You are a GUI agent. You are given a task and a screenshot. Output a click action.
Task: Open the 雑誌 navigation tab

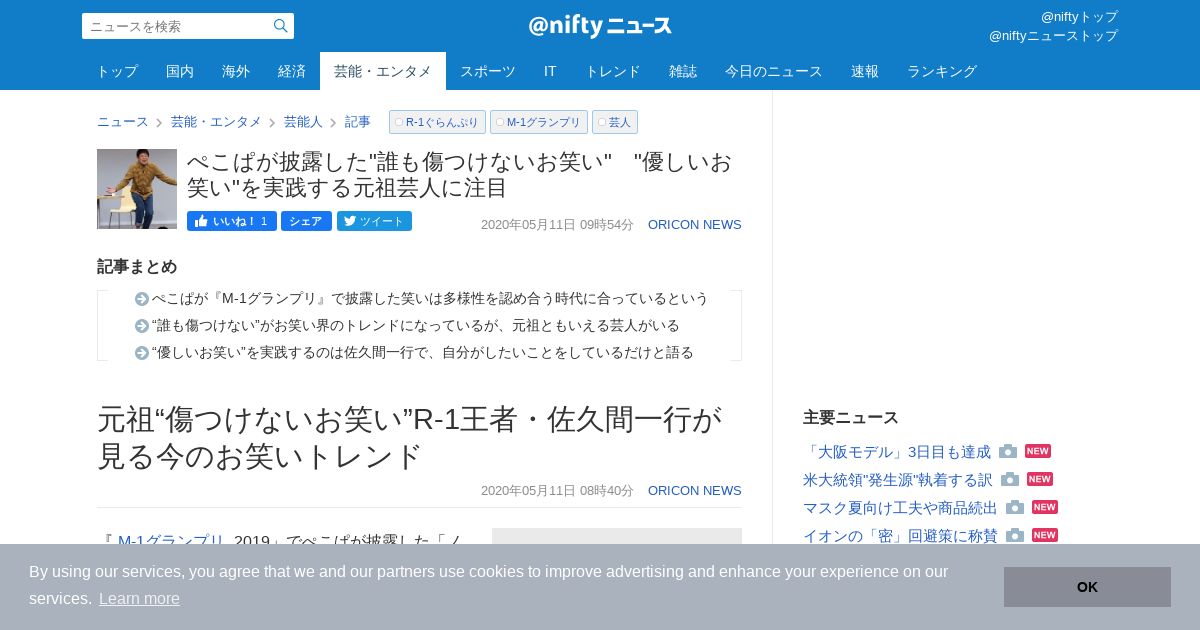(x=683, y=71)
